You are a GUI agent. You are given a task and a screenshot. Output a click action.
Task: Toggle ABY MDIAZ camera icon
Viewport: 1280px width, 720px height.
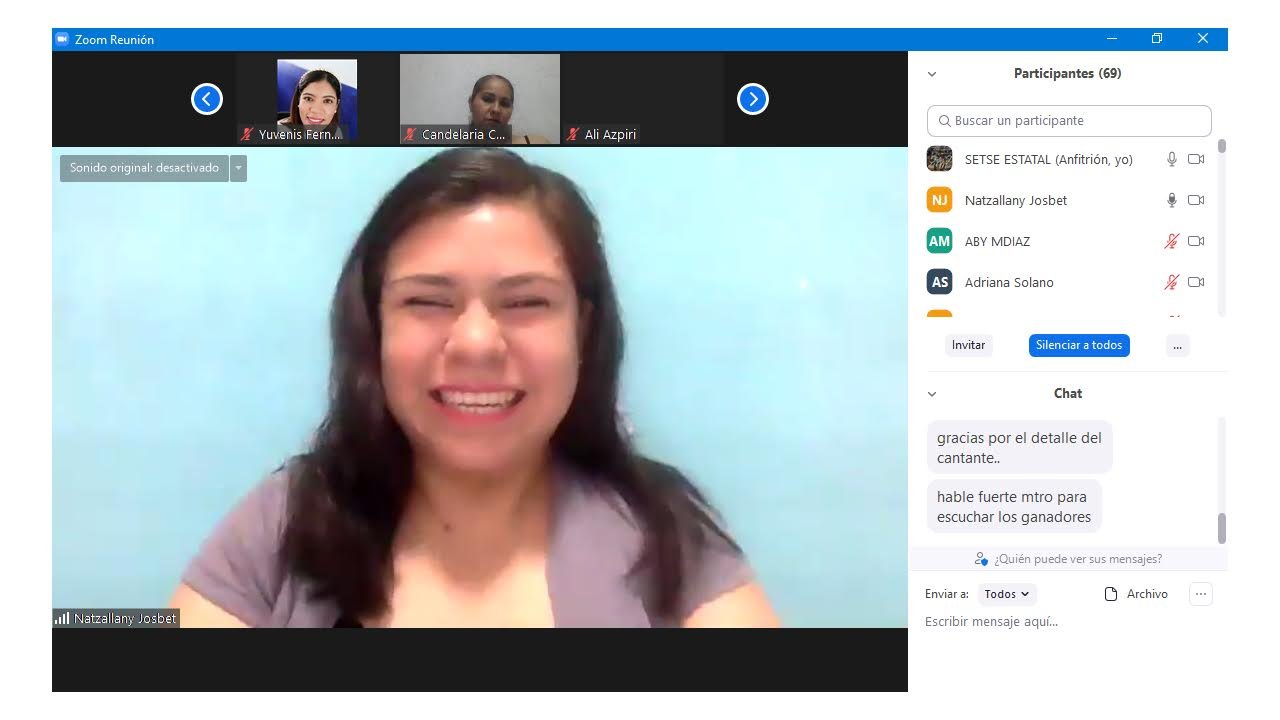[x=1196, y=241]
